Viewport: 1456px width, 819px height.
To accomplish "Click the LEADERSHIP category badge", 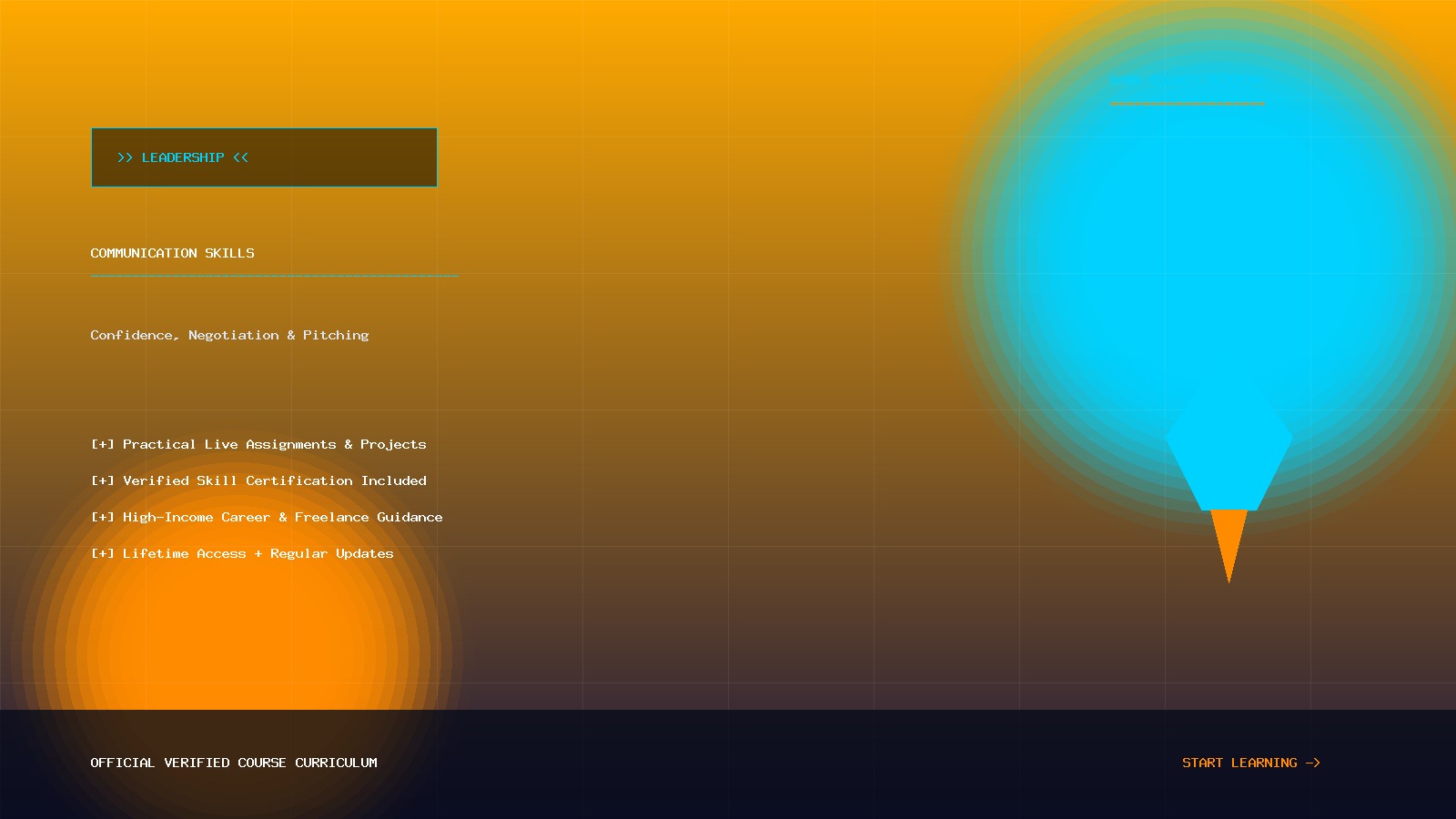I will click(x=264, y=157).
